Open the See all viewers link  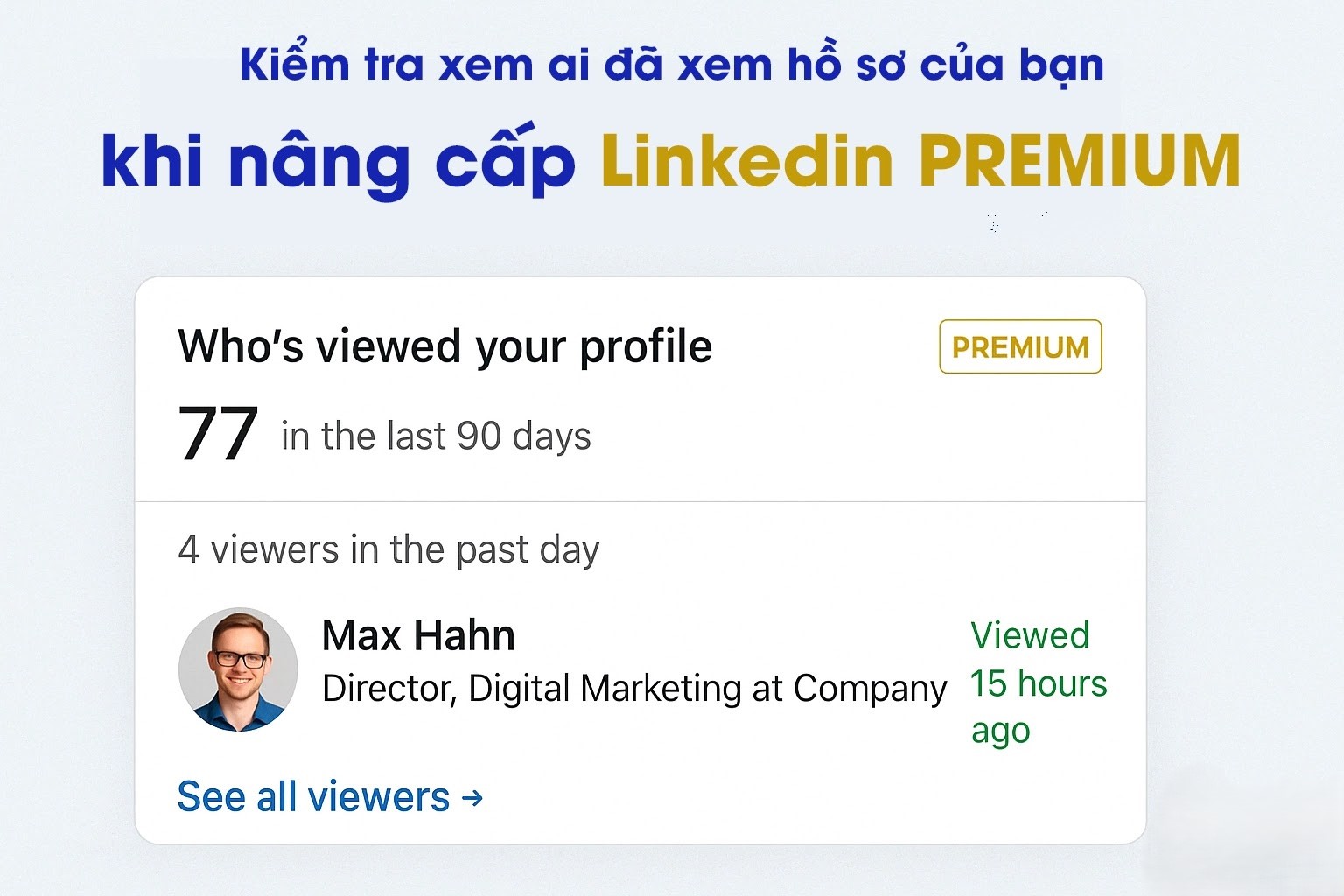(313, 797)
